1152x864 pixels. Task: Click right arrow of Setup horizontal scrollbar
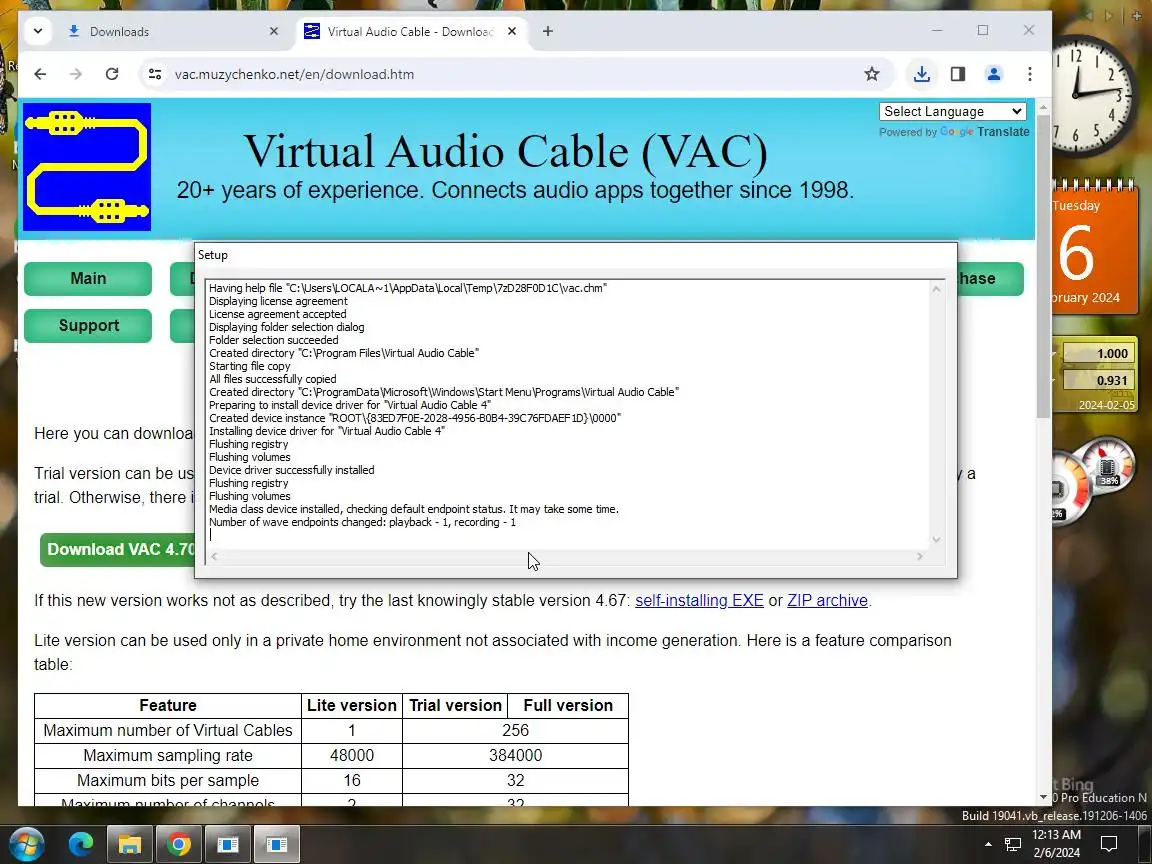(919, 556)
